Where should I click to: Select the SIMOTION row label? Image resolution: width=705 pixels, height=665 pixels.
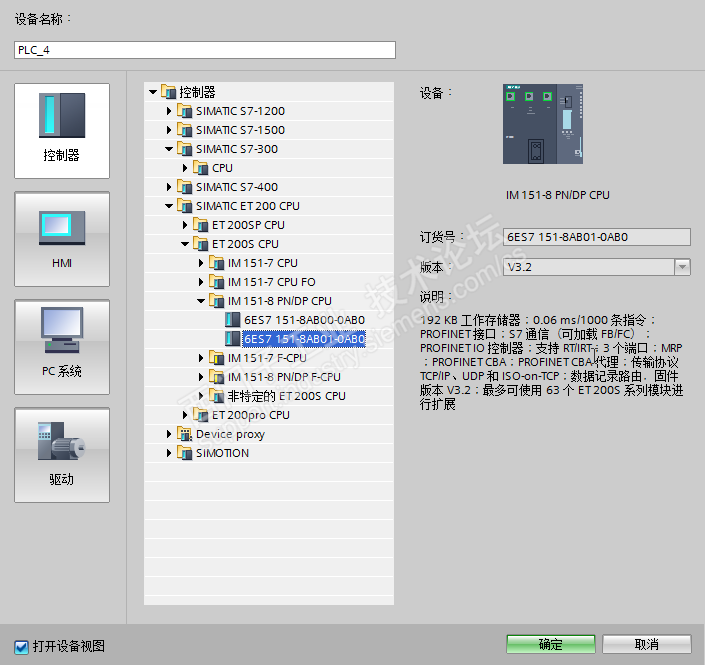(x=223, y=453)
